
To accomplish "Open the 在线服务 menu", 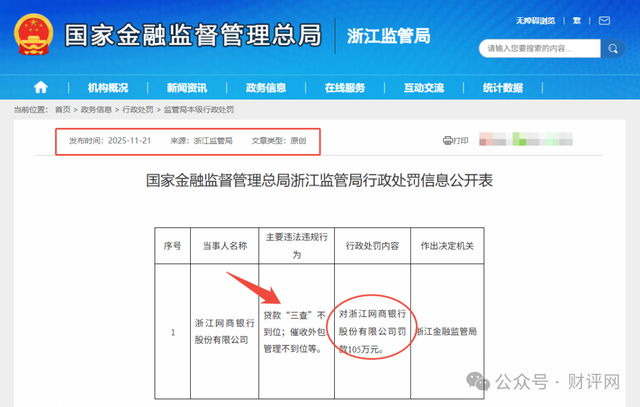I will (x=345, y=88).
